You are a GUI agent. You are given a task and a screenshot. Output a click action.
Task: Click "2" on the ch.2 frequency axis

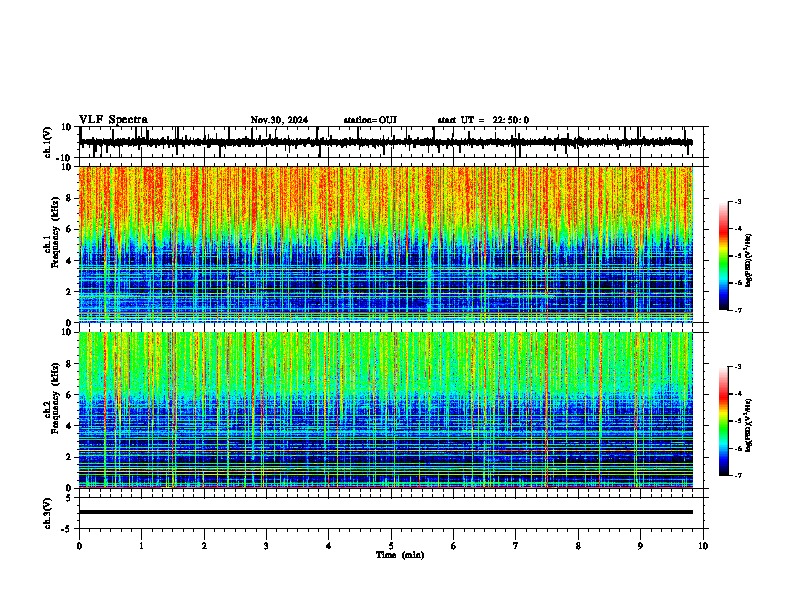click(x=70, y=457)
